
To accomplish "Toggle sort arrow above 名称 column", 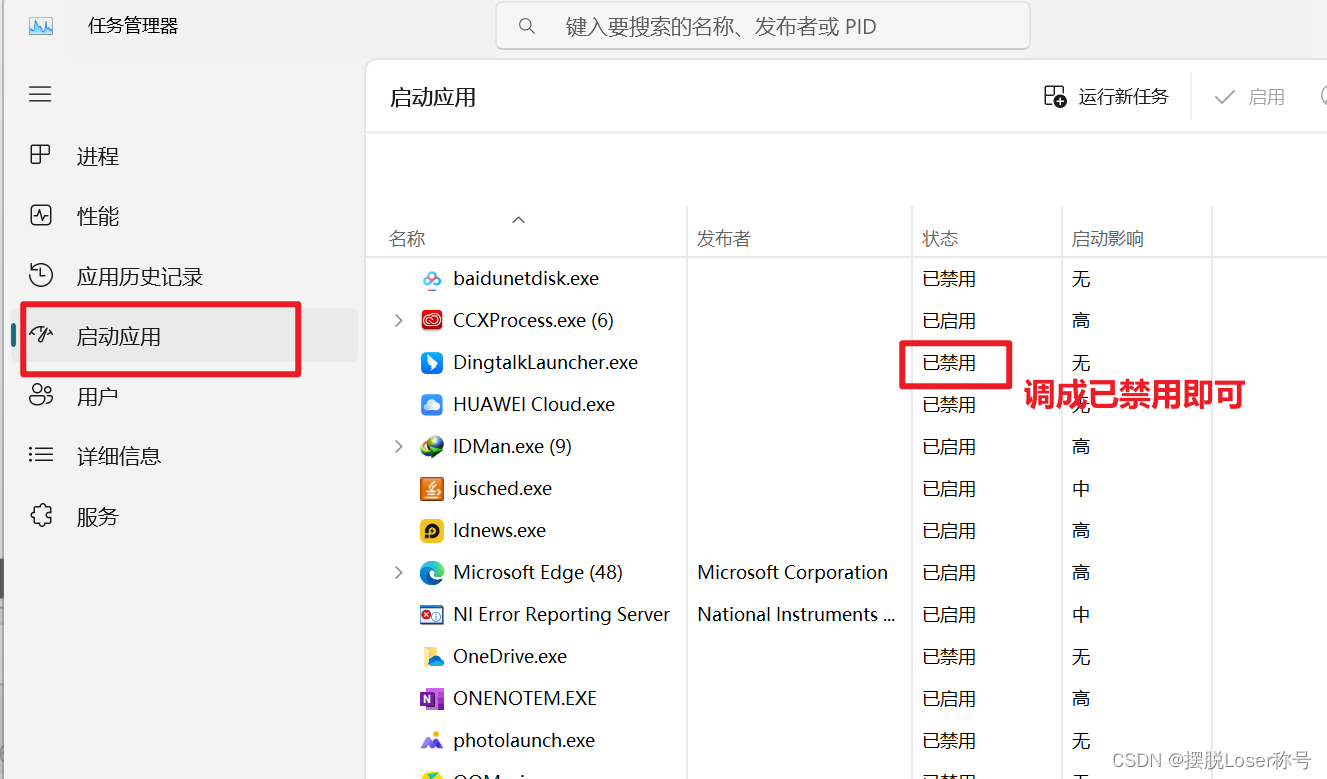I will coord(518,220).
